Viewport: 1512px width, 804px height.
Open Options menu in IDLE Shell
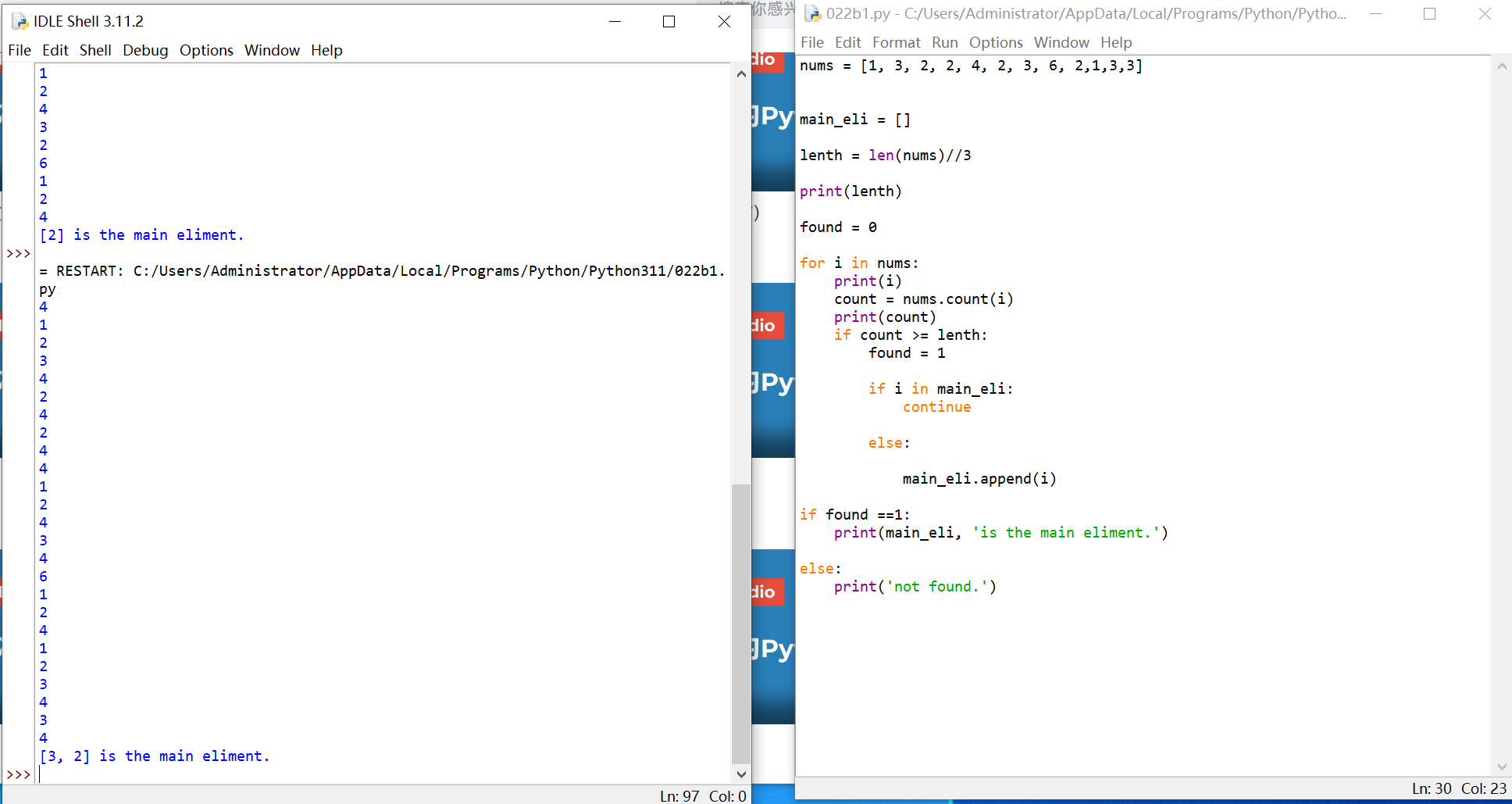click(206, 50)
